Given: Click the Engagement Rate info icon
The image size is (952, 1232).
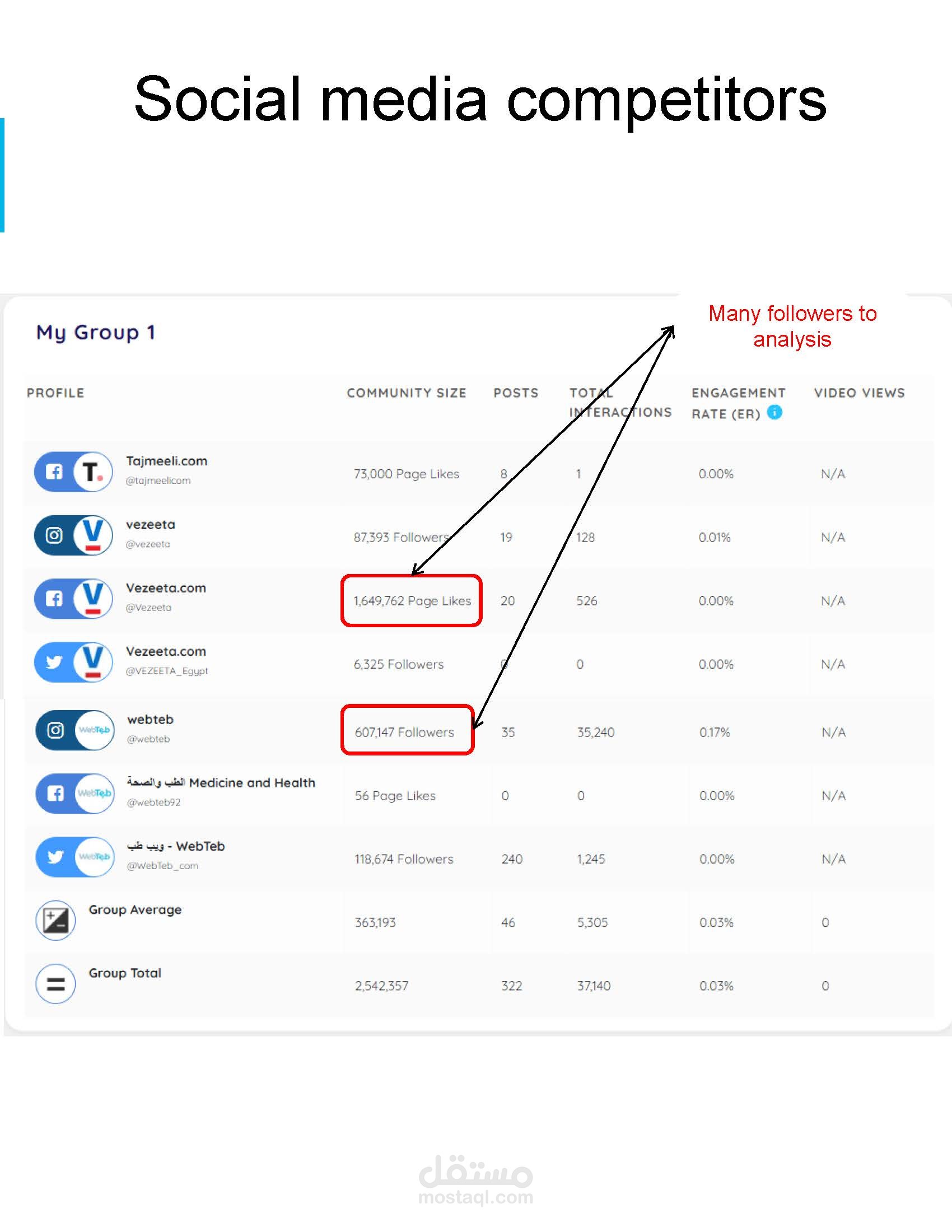Looking at the screenshot, I should tap(775, 412).
